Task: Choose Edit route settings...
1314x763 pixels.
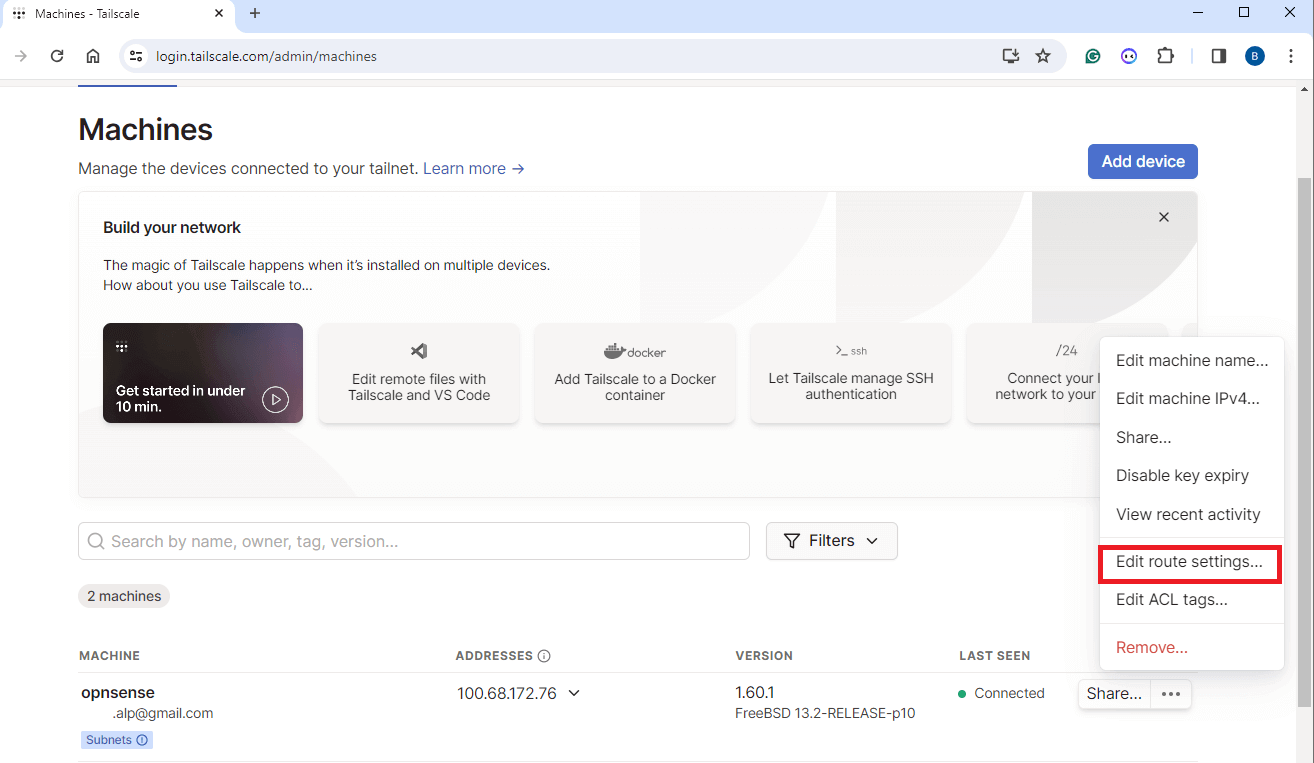Action: point(1192,563)
